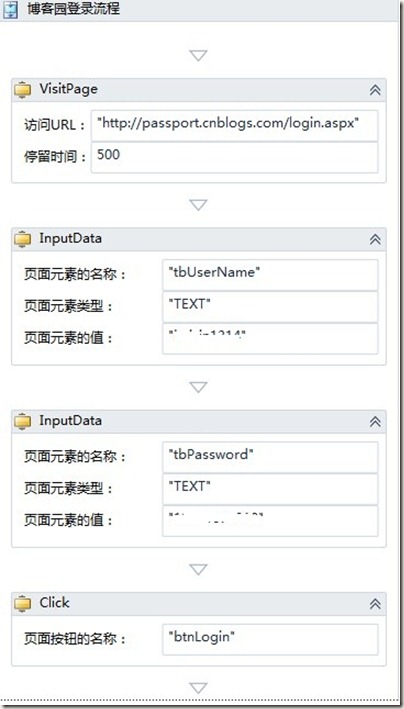Edit the 访问URL field with login.aspx address
404x709 pixels.
(x=234, y=125)
